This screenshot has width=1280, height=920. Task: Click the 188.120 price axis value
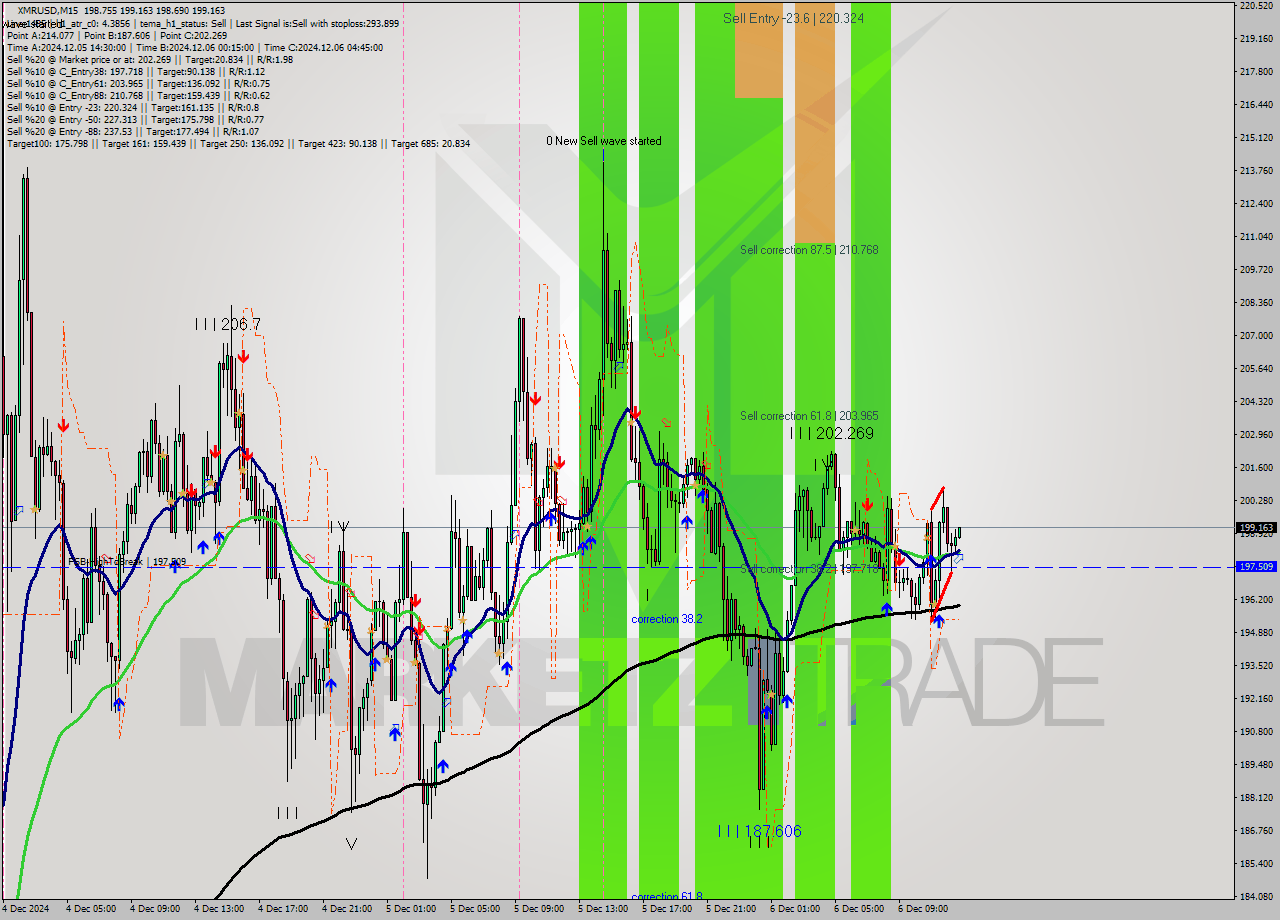coord(1256,797)
